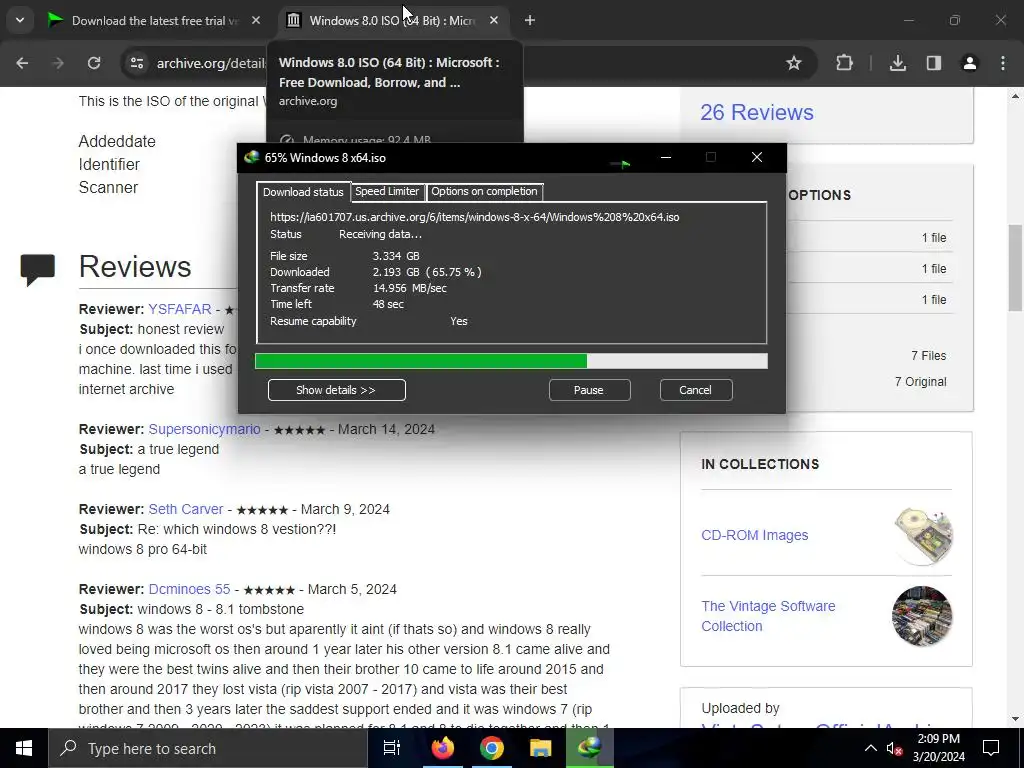
Task: Open File Explorer from taskbar
Action: coord(541,748)
